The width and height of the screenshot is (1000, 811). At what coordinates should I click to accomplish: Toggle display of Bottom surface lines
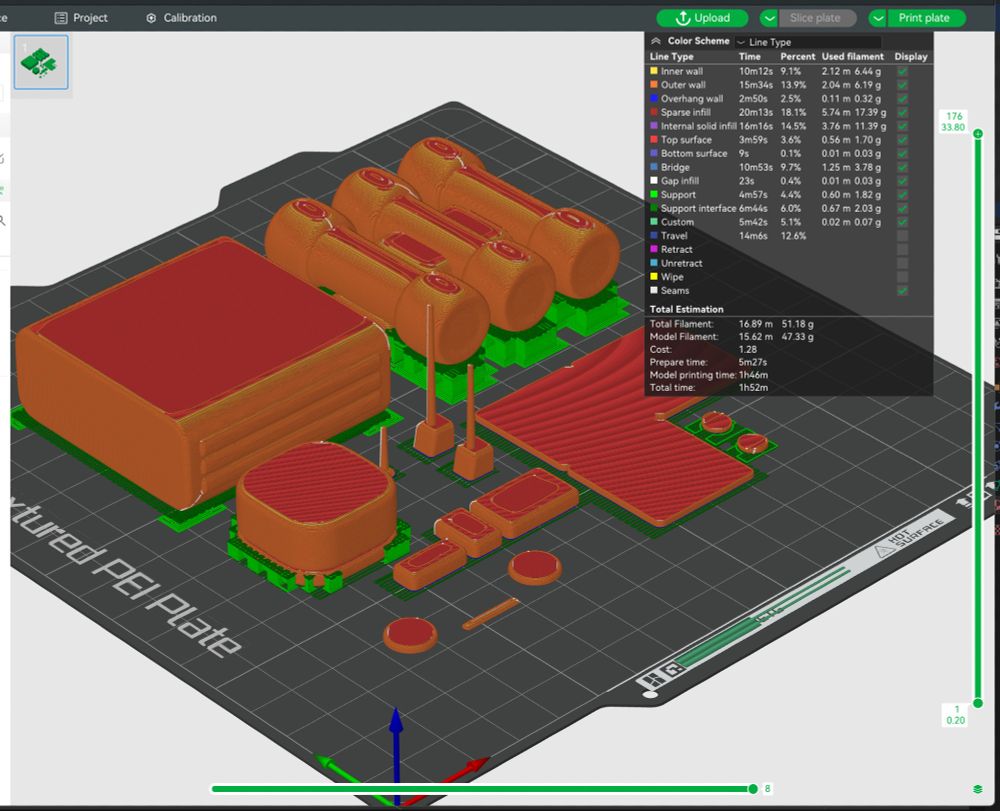902,154
